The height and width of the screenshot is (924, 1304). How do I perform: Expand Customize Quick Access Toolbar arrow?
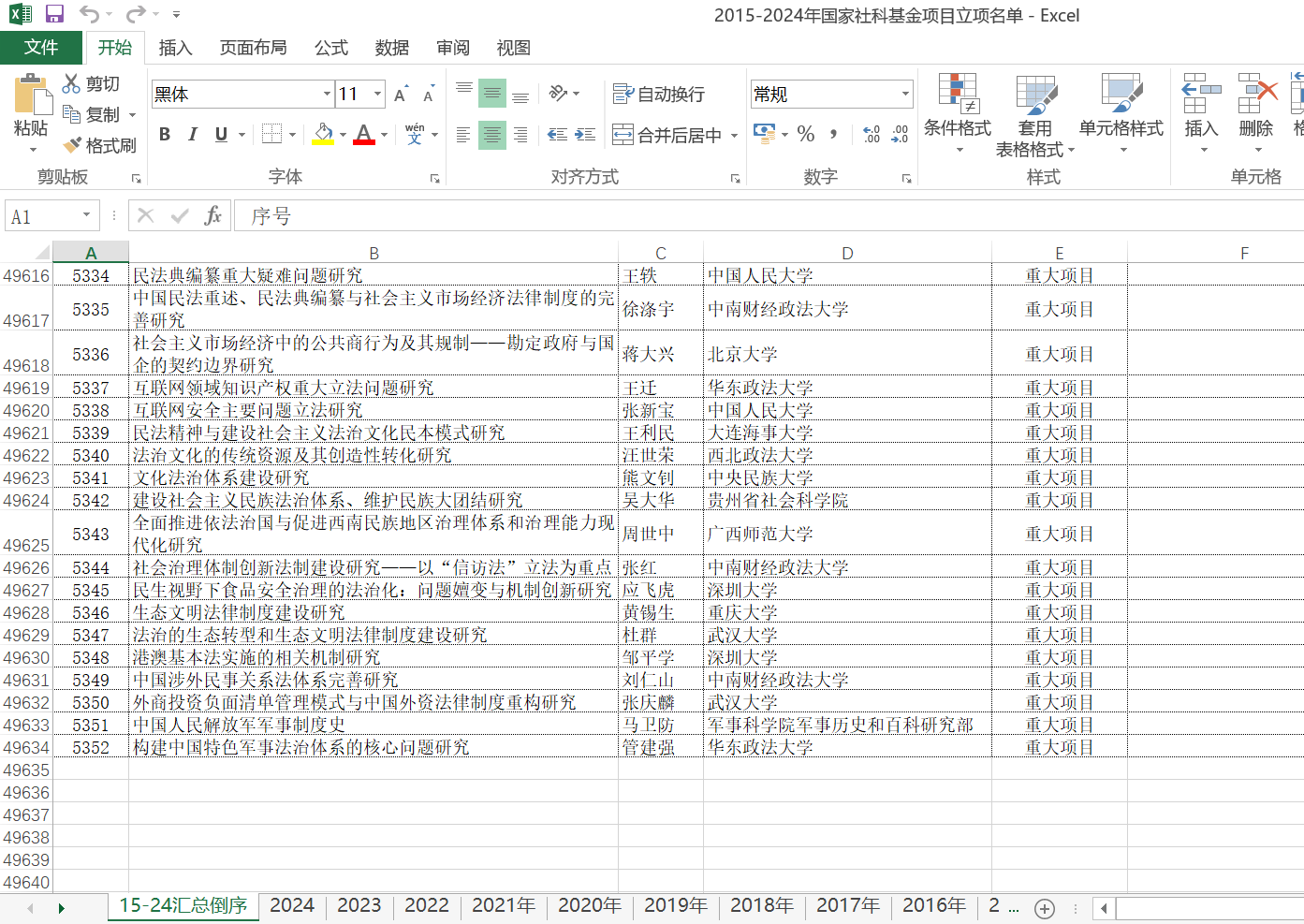click(x=176, y=15)
